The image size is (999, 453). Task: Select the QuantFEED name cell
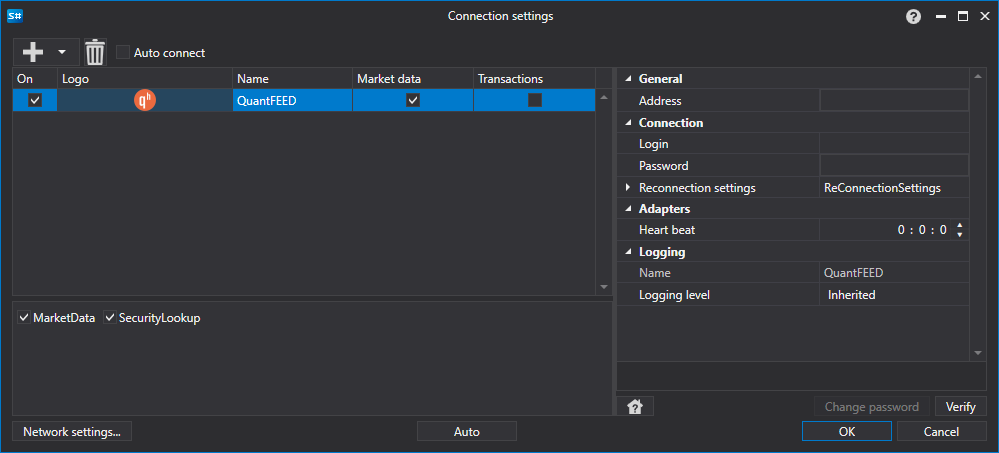tap(292, 100)
